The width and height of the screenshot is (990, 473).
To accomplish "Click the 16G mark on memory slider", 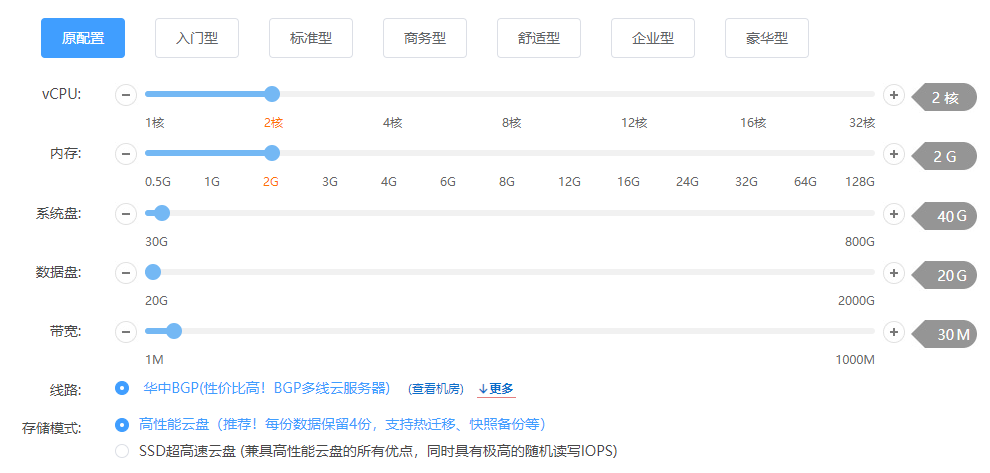I will 628,182.
